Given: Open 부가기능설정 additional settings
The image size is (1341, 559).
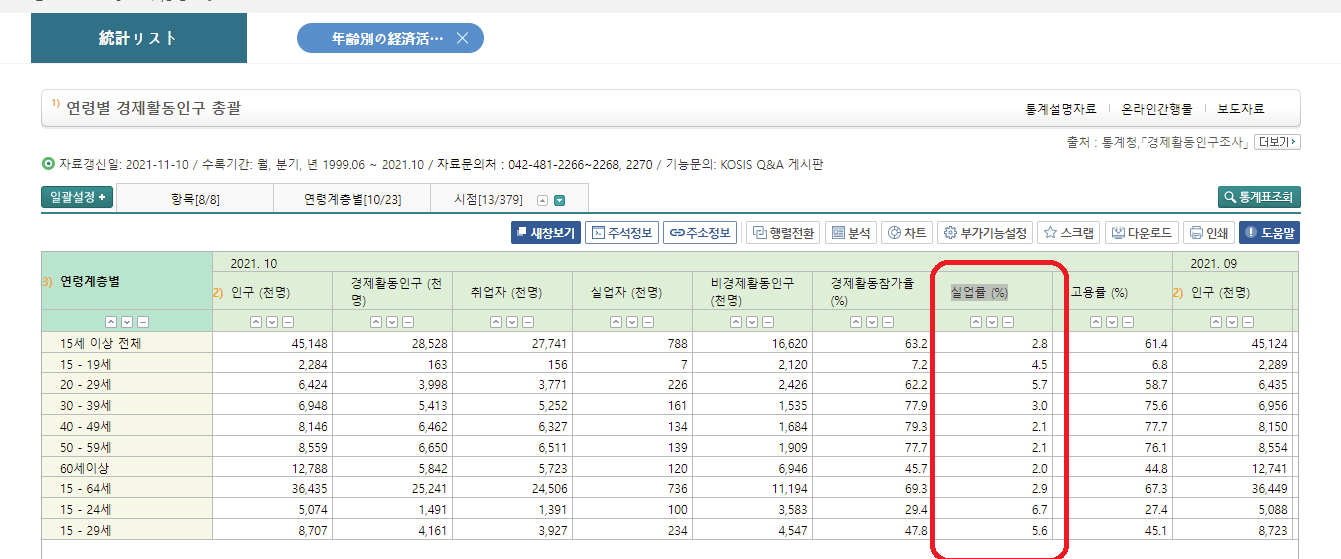Looking at the screenshot, I should (985, 233).
